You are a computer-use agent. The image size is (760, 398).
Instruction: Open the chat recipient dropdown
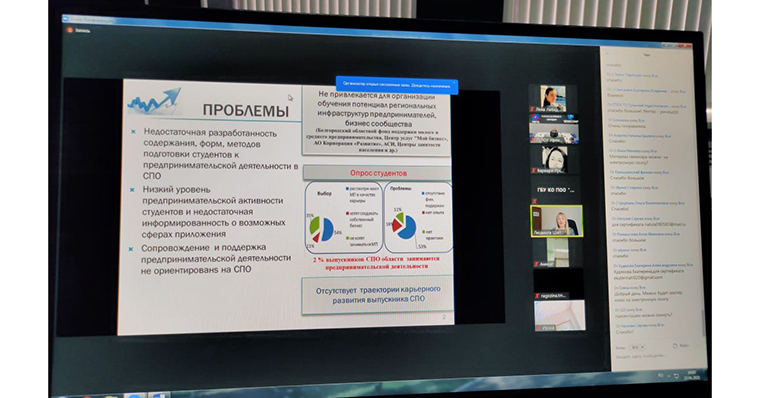[637, 347]
